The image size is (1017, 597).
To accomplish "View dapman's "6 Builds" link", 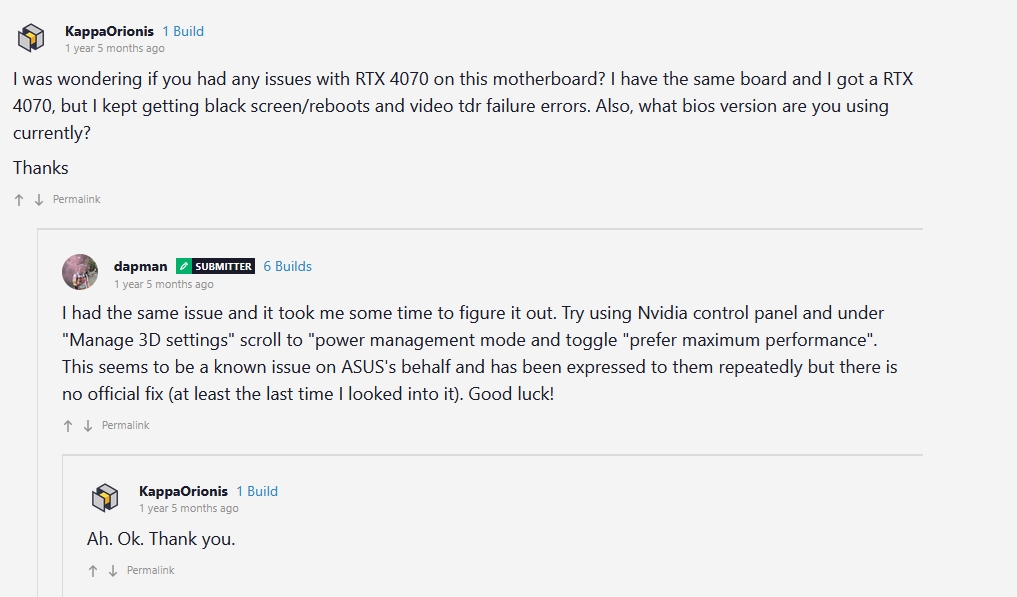I will click(x=287, y=266).
